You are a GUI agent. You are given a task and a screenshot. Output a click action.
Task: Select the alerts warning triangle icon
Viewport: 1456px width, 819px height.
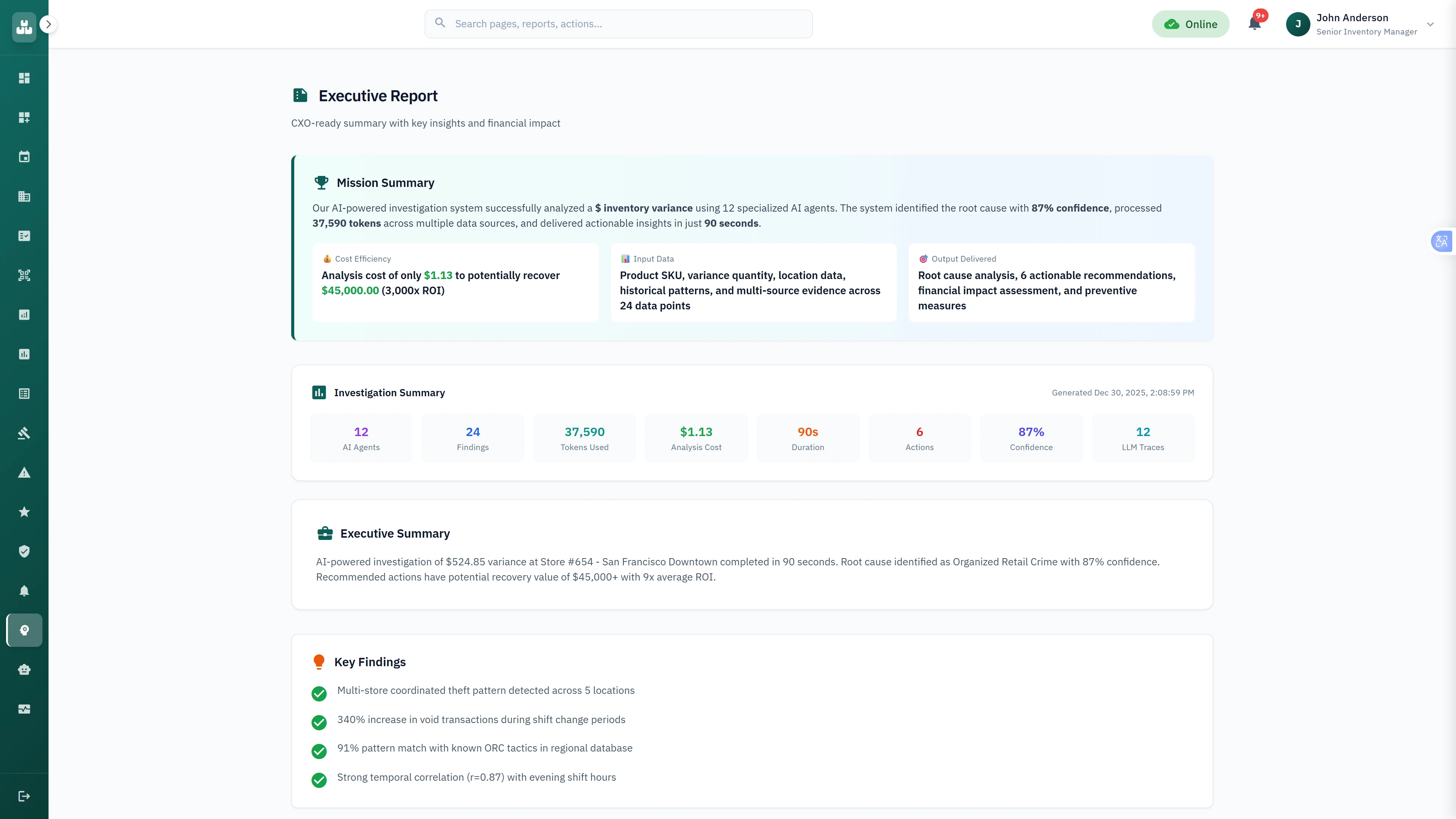point(24,472)
